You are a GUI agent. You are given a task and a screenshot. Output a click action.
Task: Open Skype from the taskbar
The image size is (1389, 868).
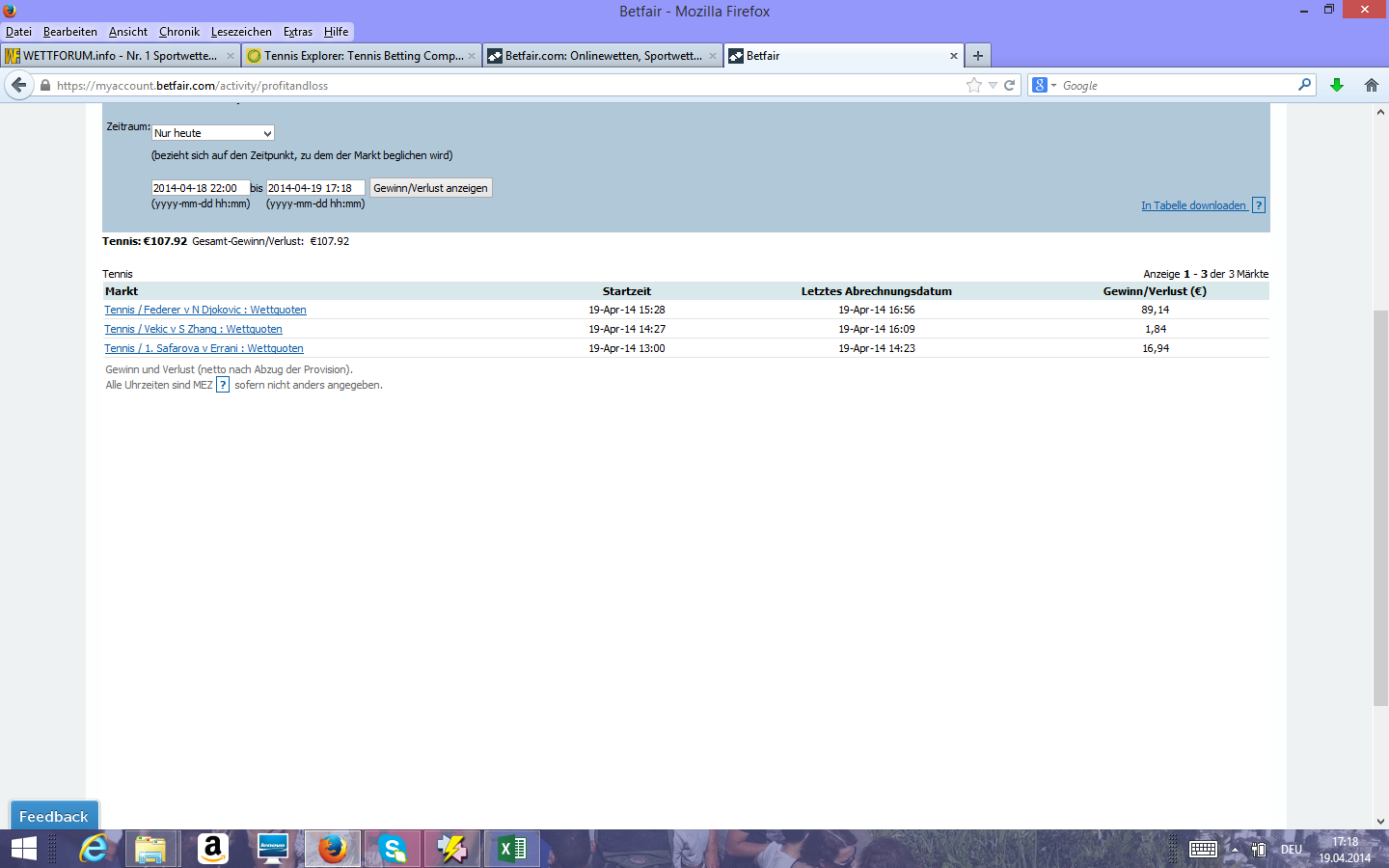click(x=393, y=849)
